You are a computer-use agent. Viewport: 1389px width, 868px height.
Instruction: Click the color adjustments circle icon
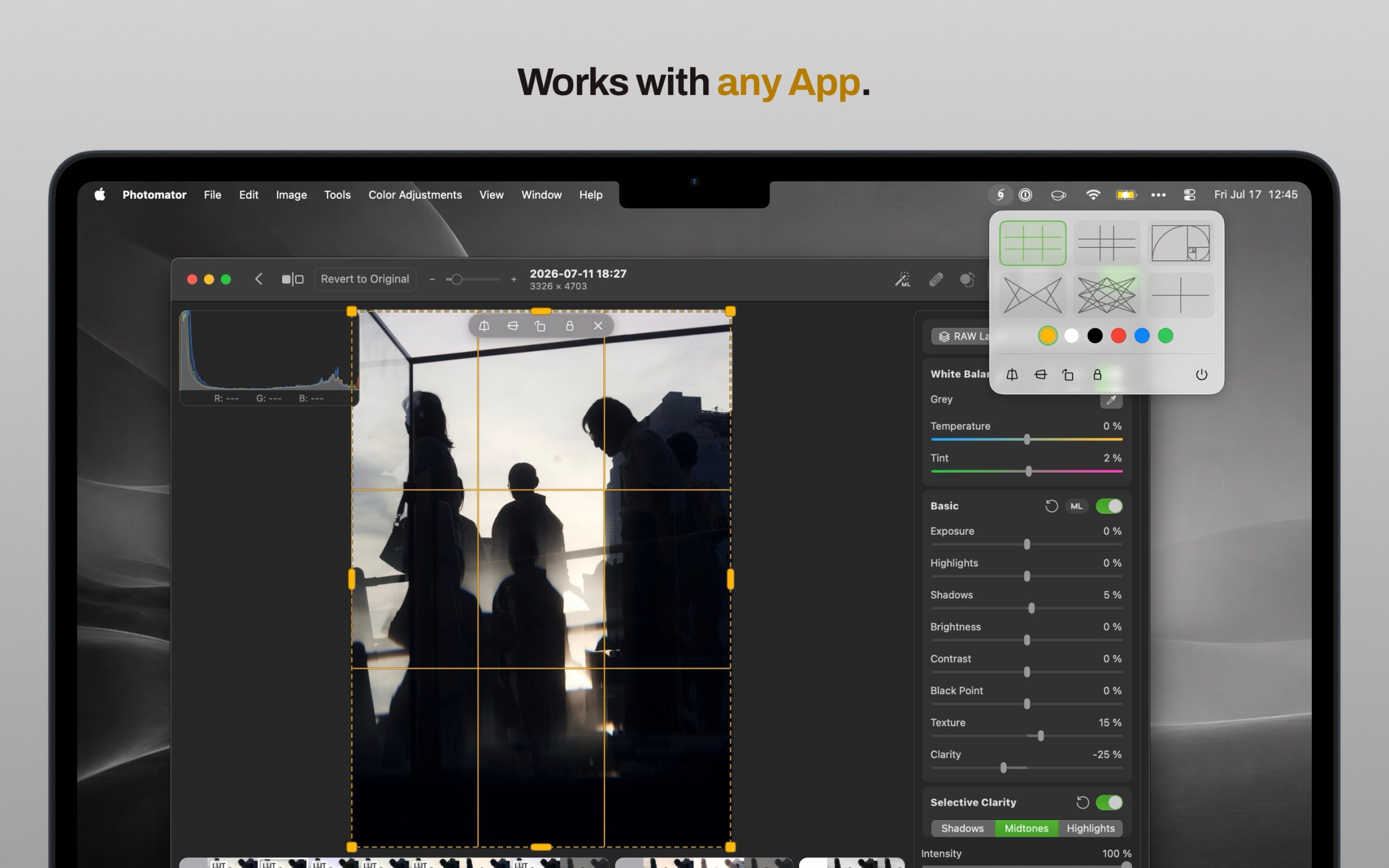click(967, 279)
